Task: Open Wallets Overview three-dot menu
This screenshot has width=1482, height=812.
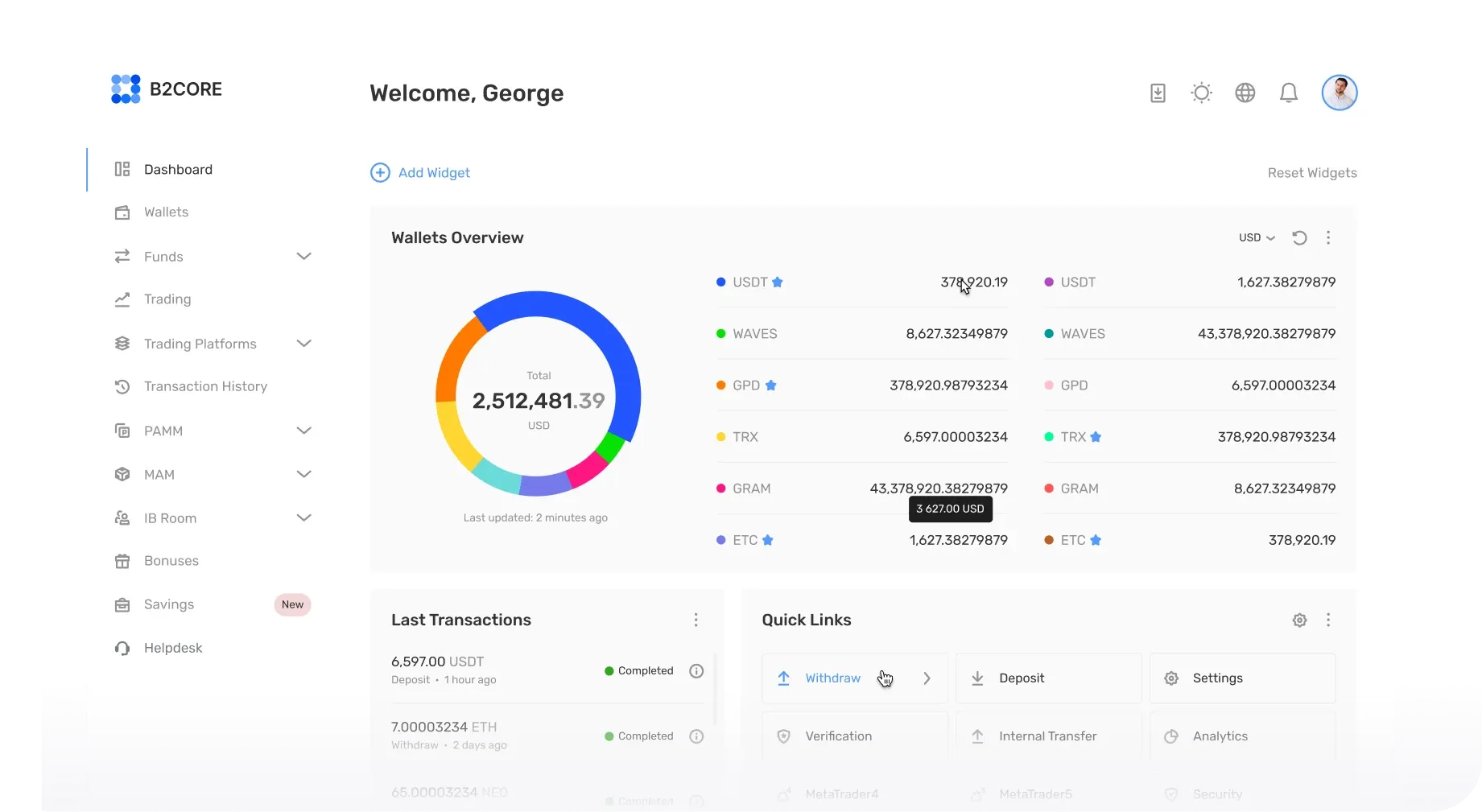Action: pyautogui.click(x=1328, y=238)
